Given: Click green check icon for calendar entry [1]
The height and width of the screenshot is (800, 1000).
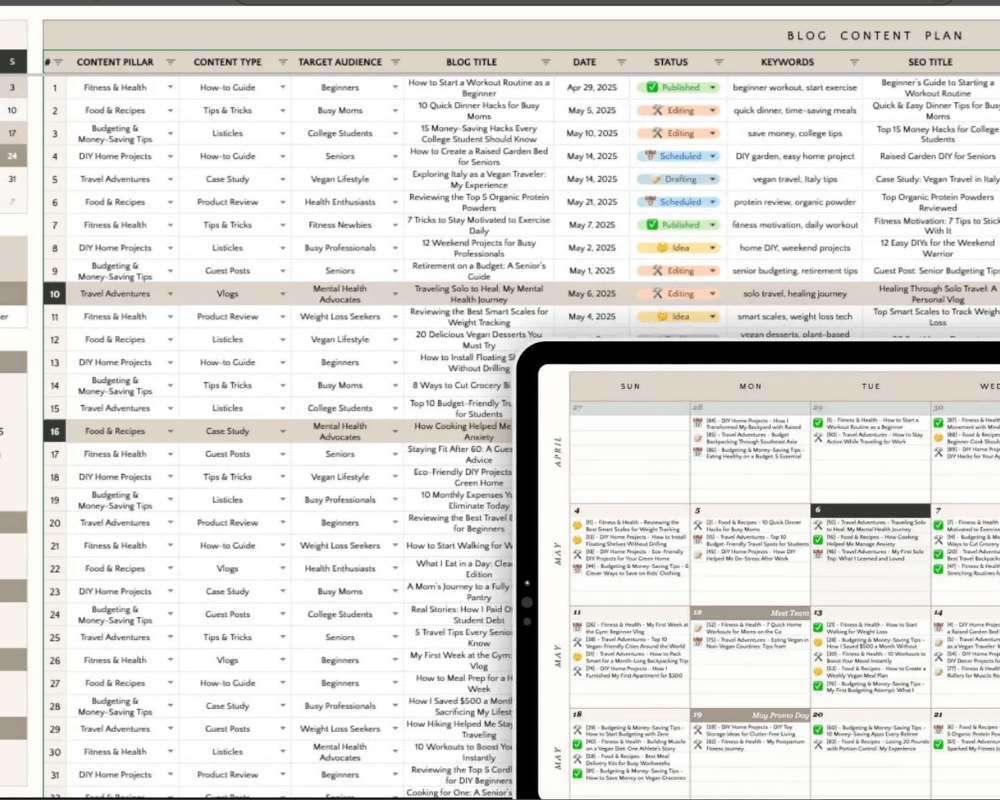Looking at the screenshot, I should tap(818, 422).
